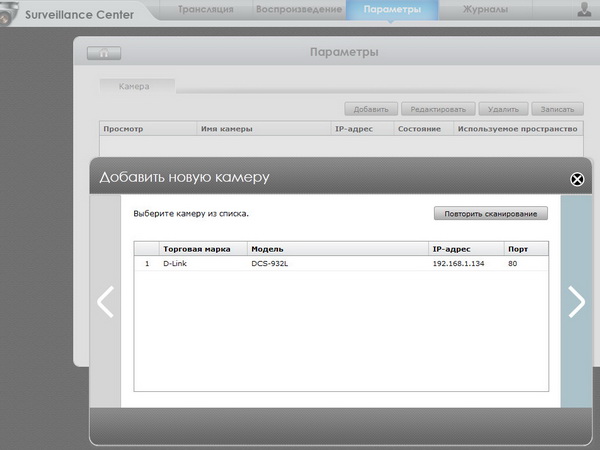The image size is (600, 450).
Task: Select the Камера sub-tab
Action: tap(134, 87)
